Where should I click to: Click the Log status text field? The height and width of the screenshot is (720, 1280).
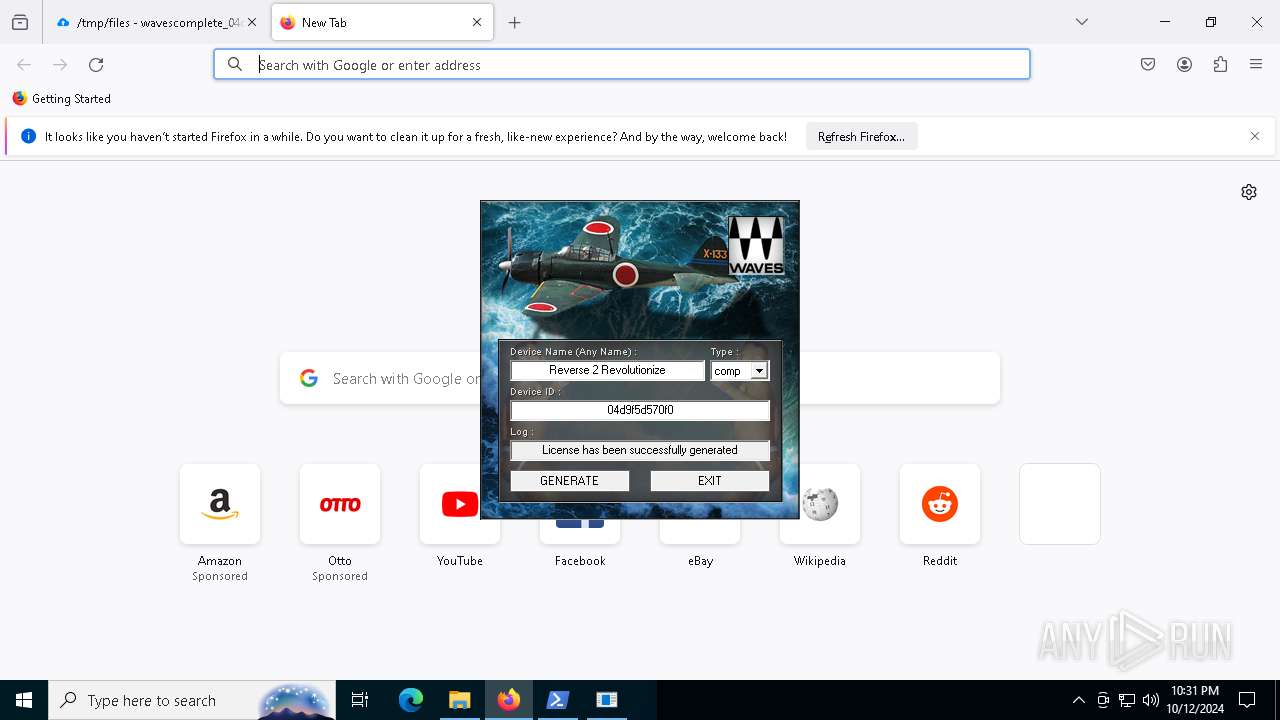coord(640,450)
